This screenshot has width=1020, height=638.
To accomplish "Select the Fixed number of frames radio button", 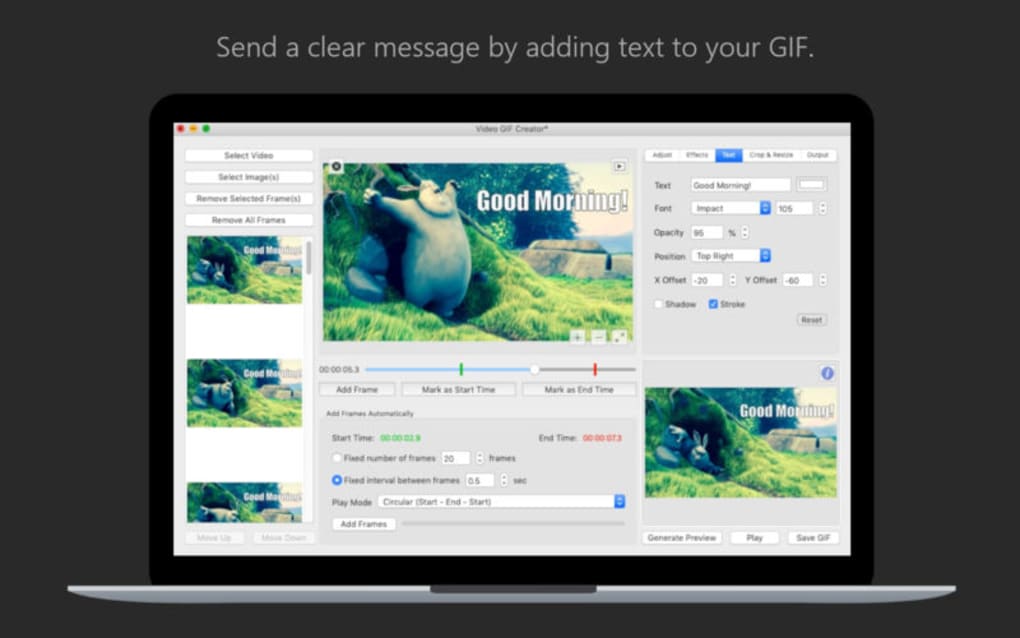I will pyautogui.click(x=335, y=458).
